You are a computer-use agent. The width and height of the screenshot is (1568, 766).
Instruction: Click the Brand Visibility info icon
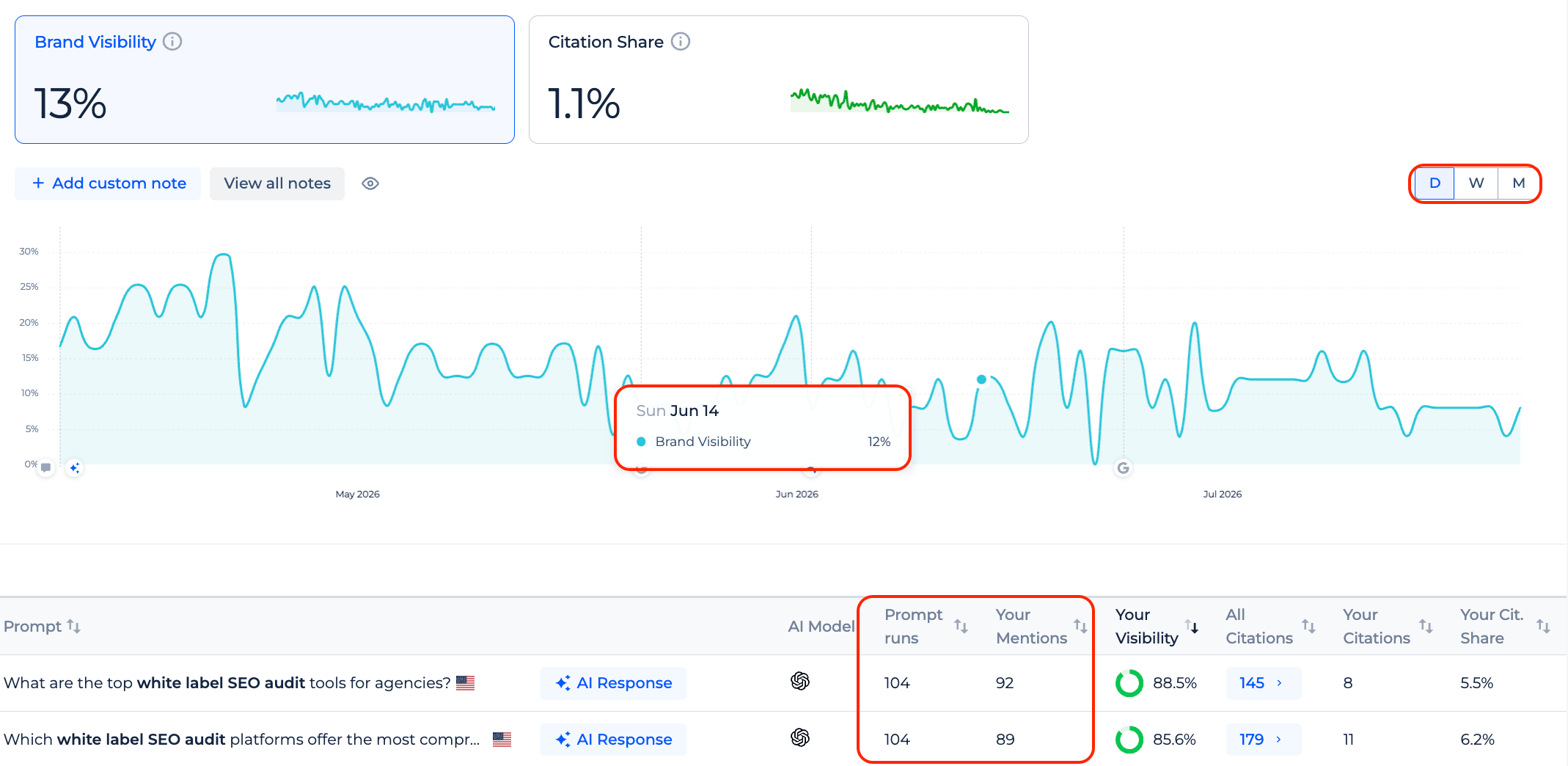[172, 42]
